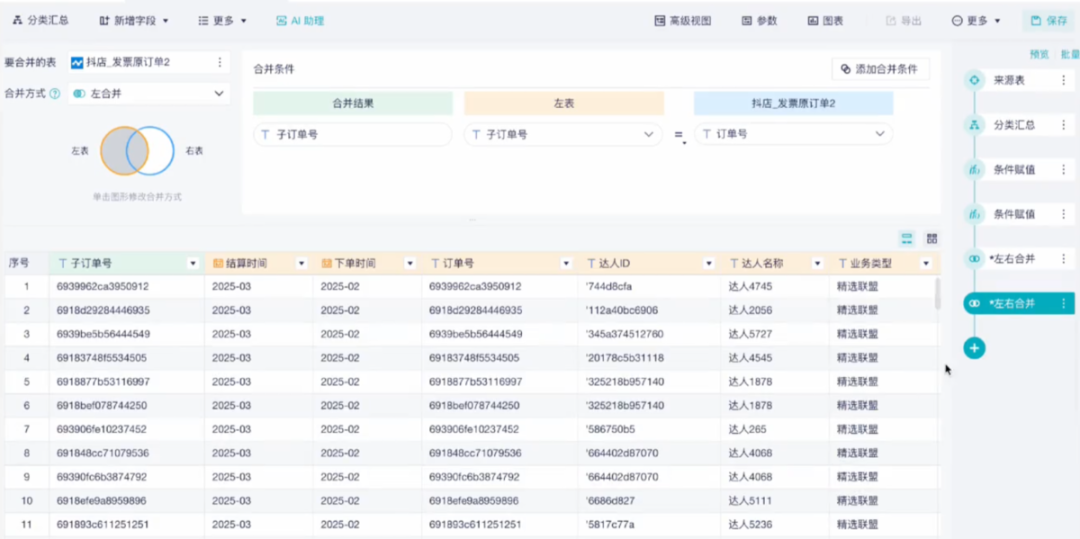Open the equals operator selector in merge condition
The image size is (1080, 539).
(x=679, y=136)
